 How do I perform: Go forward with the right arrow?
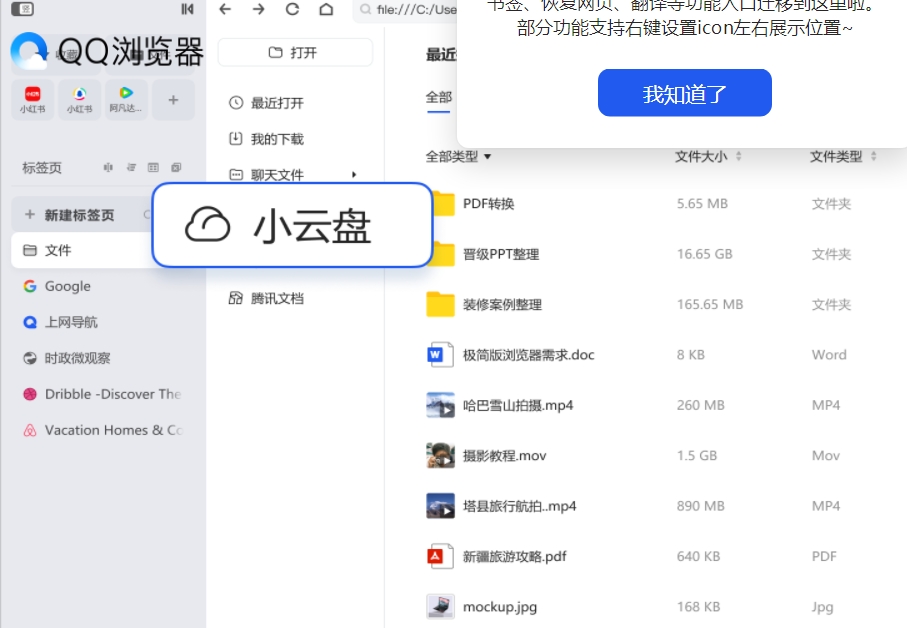click(259, 9)
